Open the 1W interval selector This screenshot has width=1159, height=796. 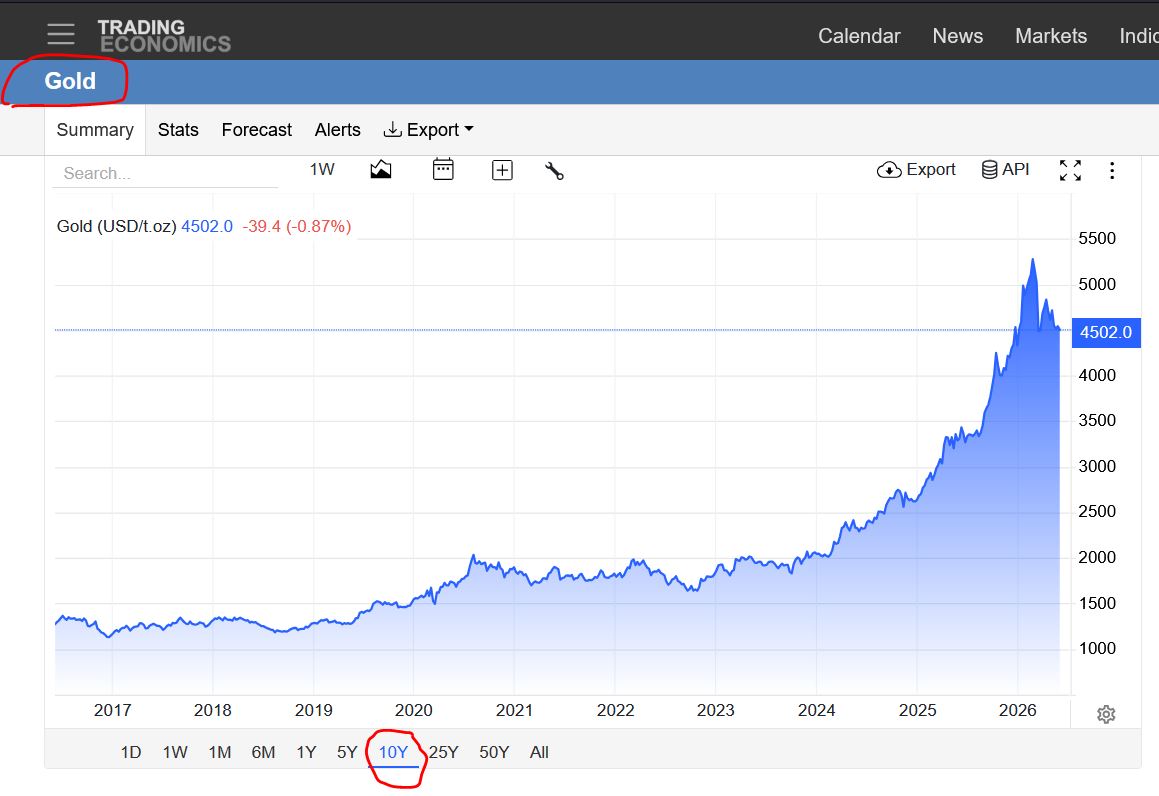pyautogui.click(x=322, y=169)
